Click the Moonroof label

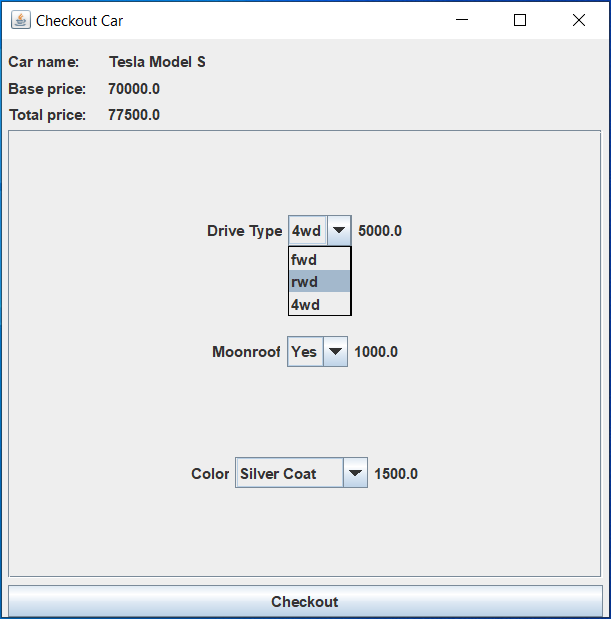point(246,352)
